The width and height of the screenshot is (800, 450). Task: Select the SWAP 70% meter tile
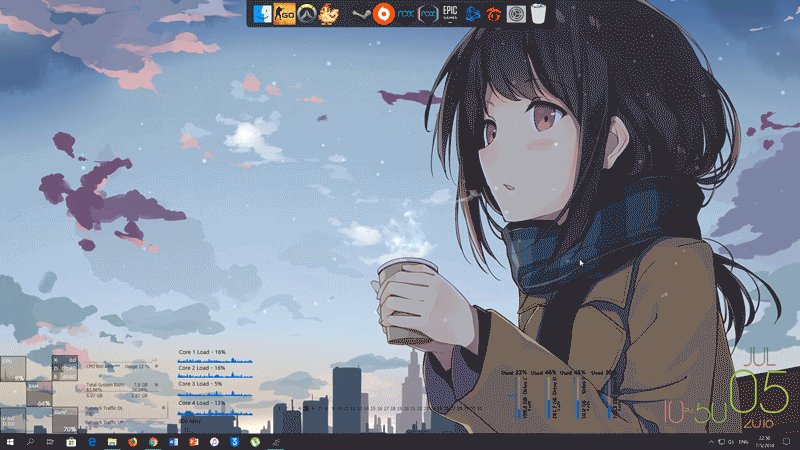pyautogui.click(x=65, y=420)
